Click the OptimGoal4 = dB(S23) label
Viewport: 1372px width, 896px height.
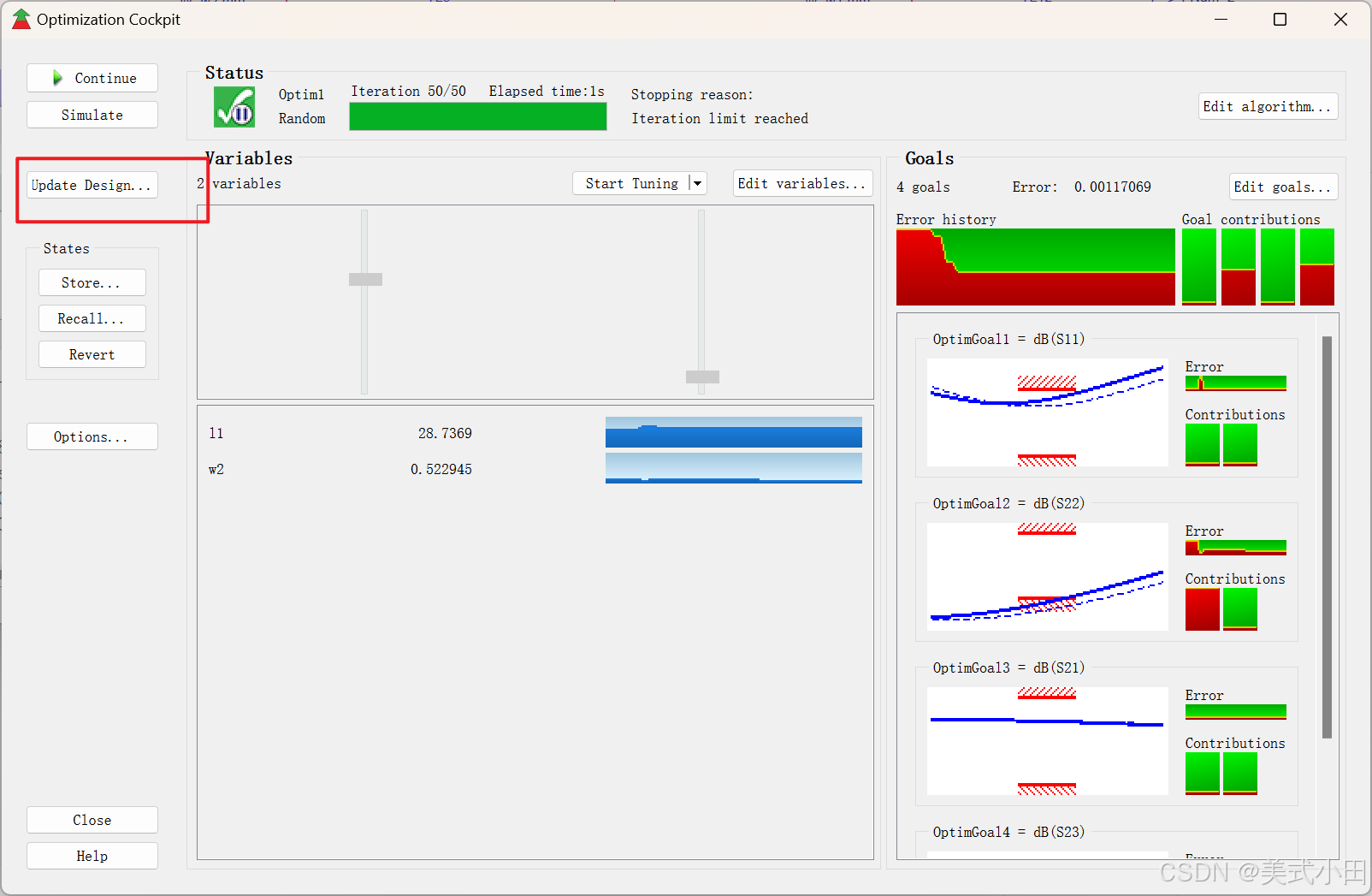1008,832
